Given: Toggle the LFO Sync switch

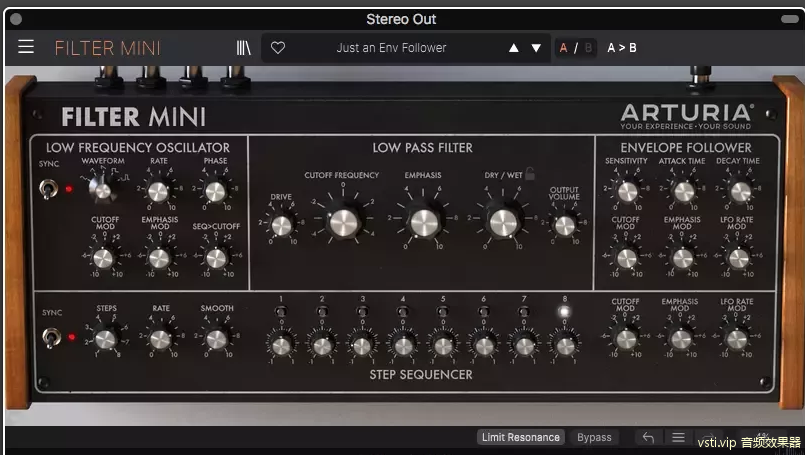Looking at the screenshot, I should 48,187.
